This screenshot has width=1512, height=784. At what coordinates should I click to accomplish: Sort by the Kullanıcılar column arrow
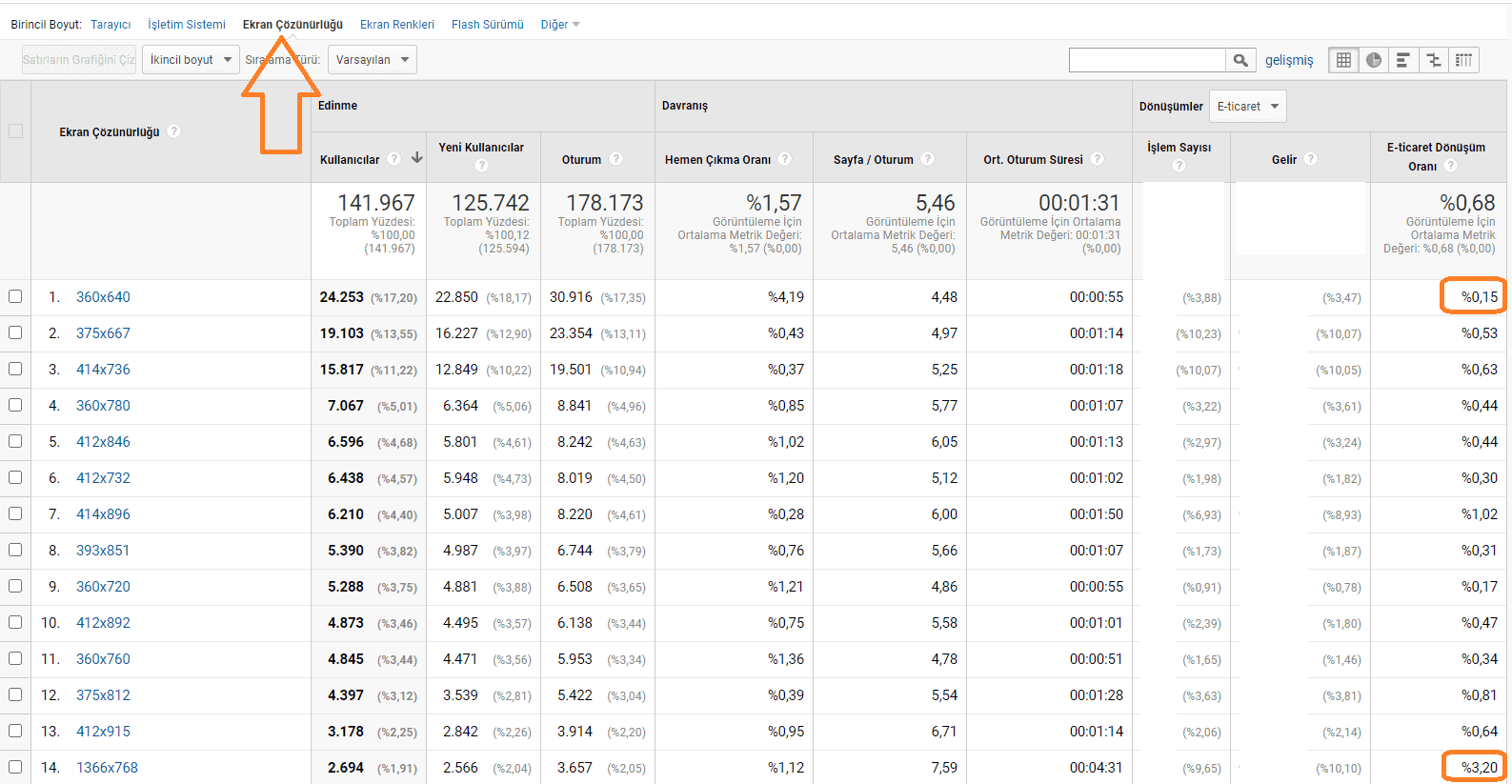coord(416,158)
